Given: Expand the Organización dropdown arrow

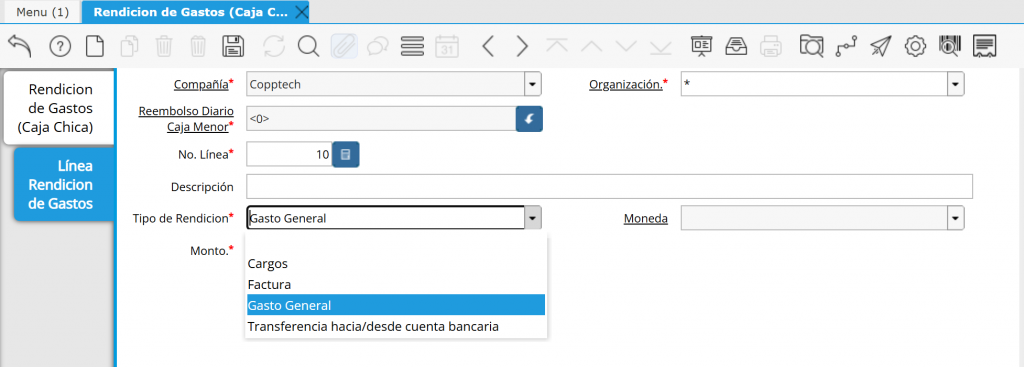Looking at the screenshot, I should point(956,84).
